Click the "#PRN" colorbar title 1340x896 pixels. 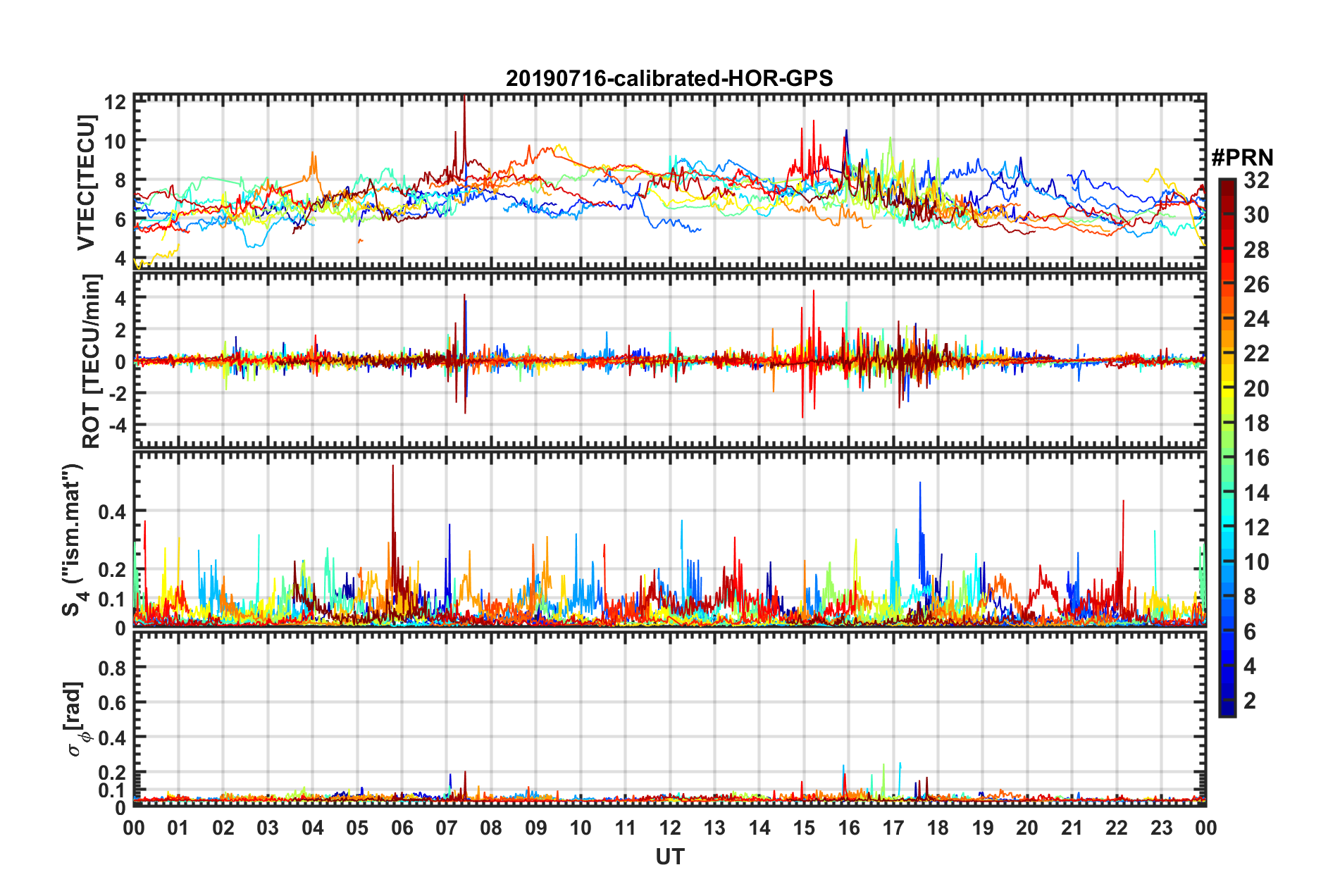1242,157
